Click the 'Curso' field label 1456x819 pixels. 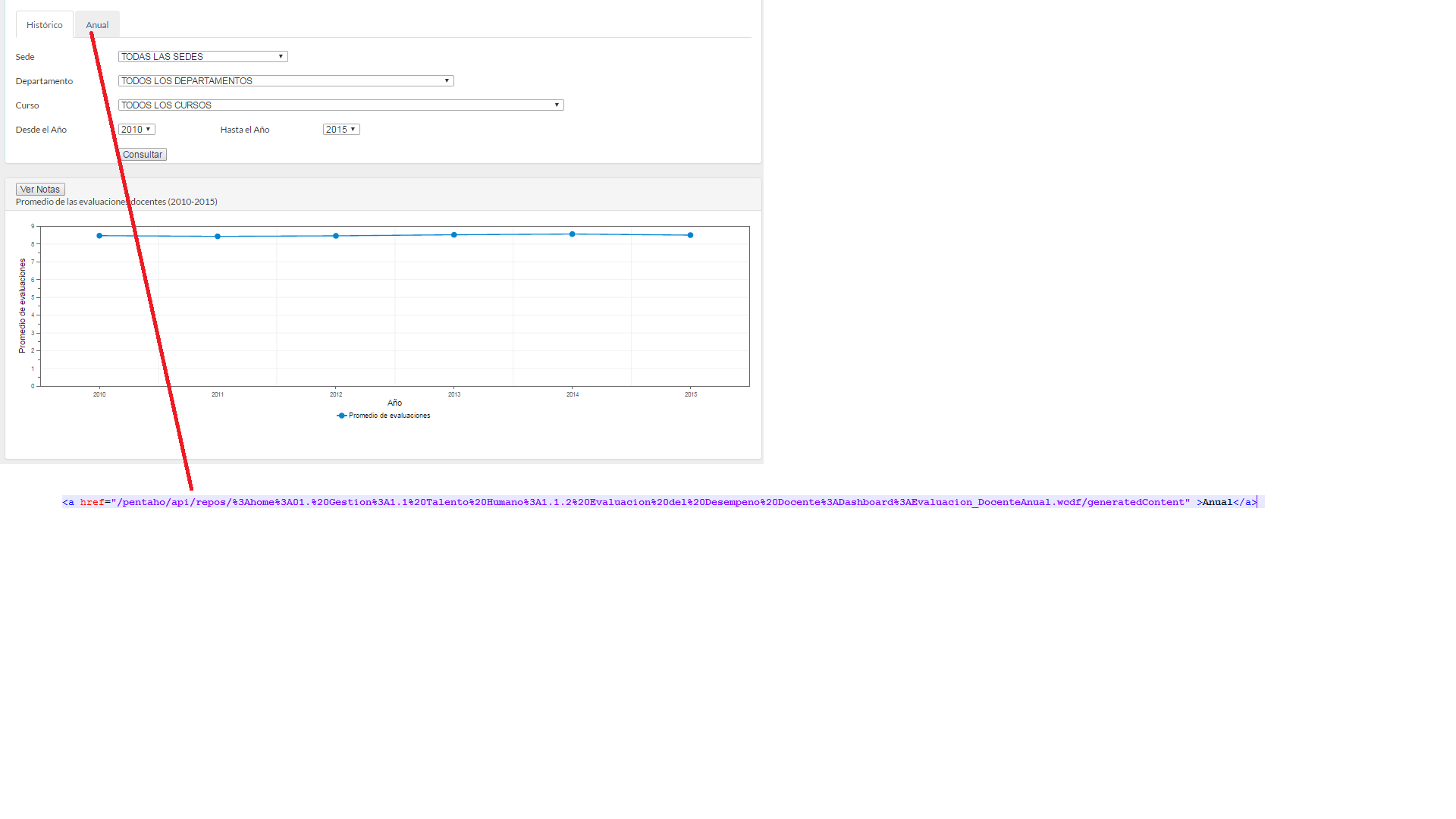tap(27, 105)
